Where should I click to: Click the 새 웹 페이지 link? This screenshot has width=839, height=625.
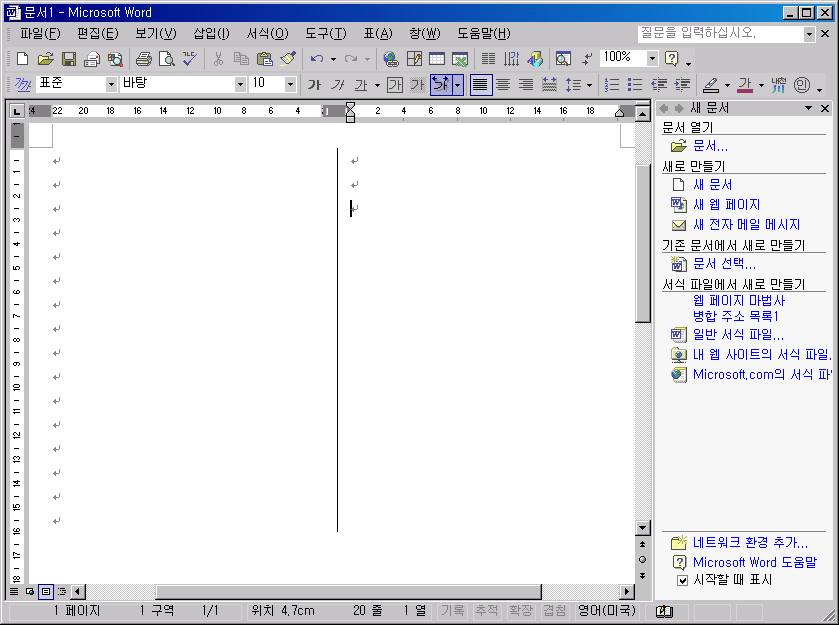coord(726,204)
